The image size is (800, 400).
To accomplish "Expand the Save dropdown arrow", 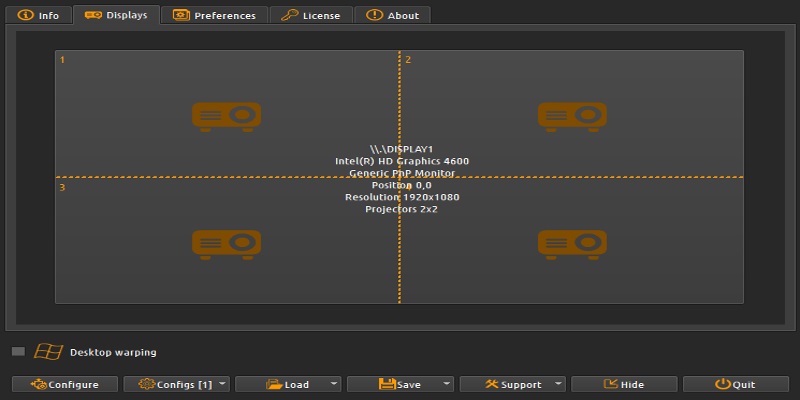I will pos(446,384).
